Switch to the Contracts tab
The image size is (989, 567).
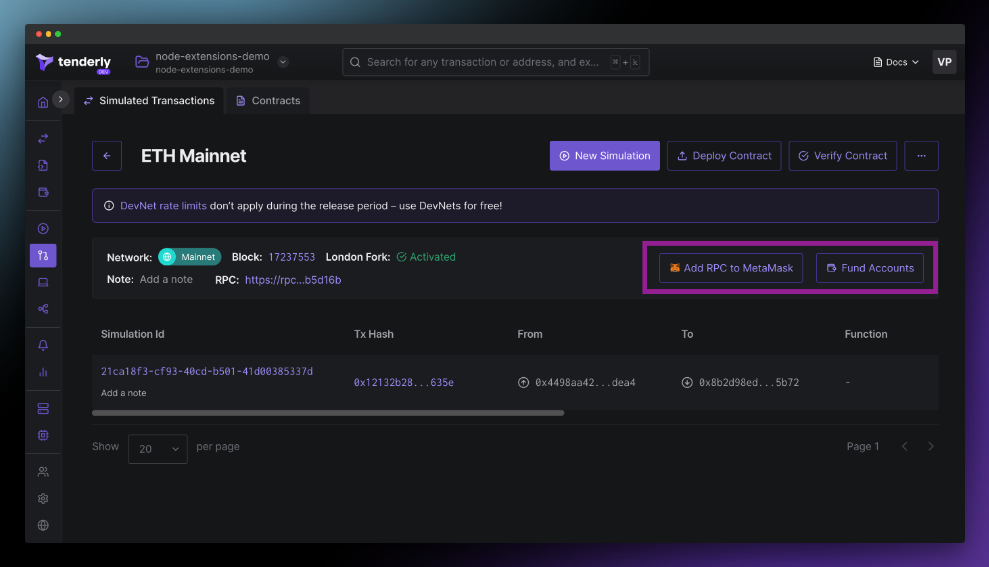pyautogui.click(x=268, y=101)
